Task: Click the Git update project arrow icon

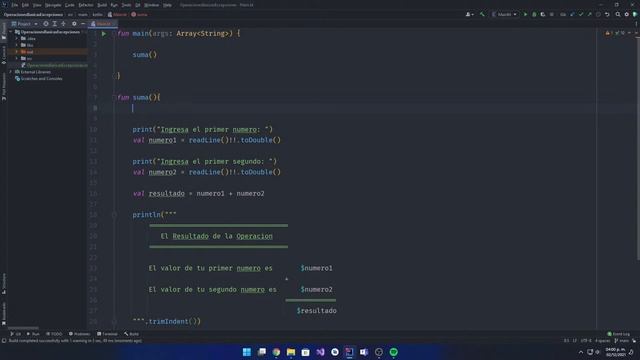Action: pyautogui.click(x=572, y=14)
